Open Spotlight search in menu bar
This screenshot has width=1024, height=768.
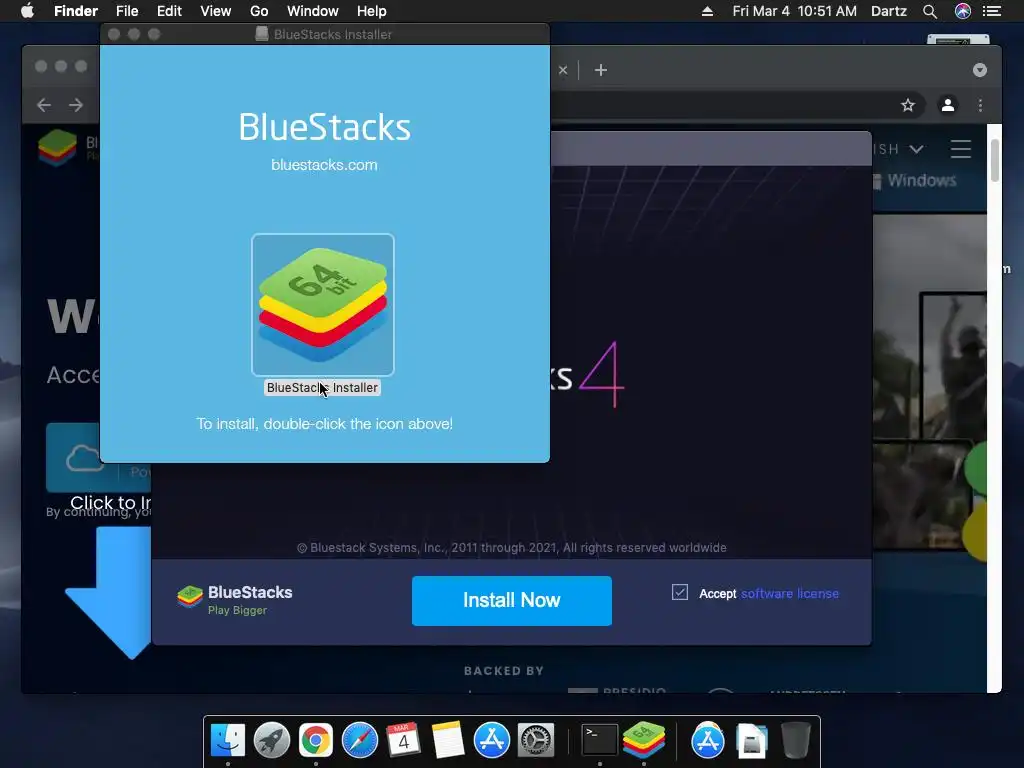(x=930, y=11)
